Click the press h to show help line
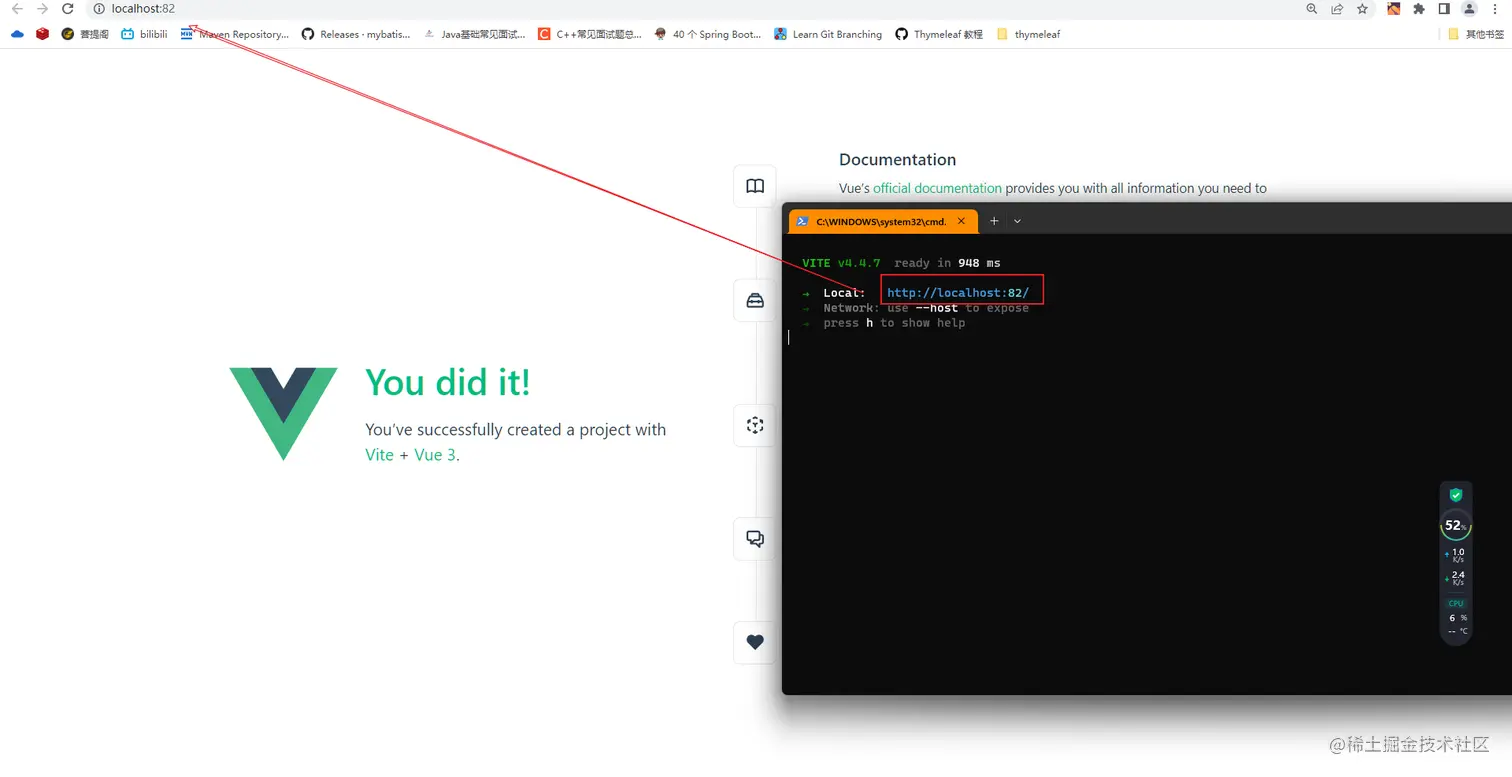The height and width of the screenshot is (777, 1512). tap(894, 323)
